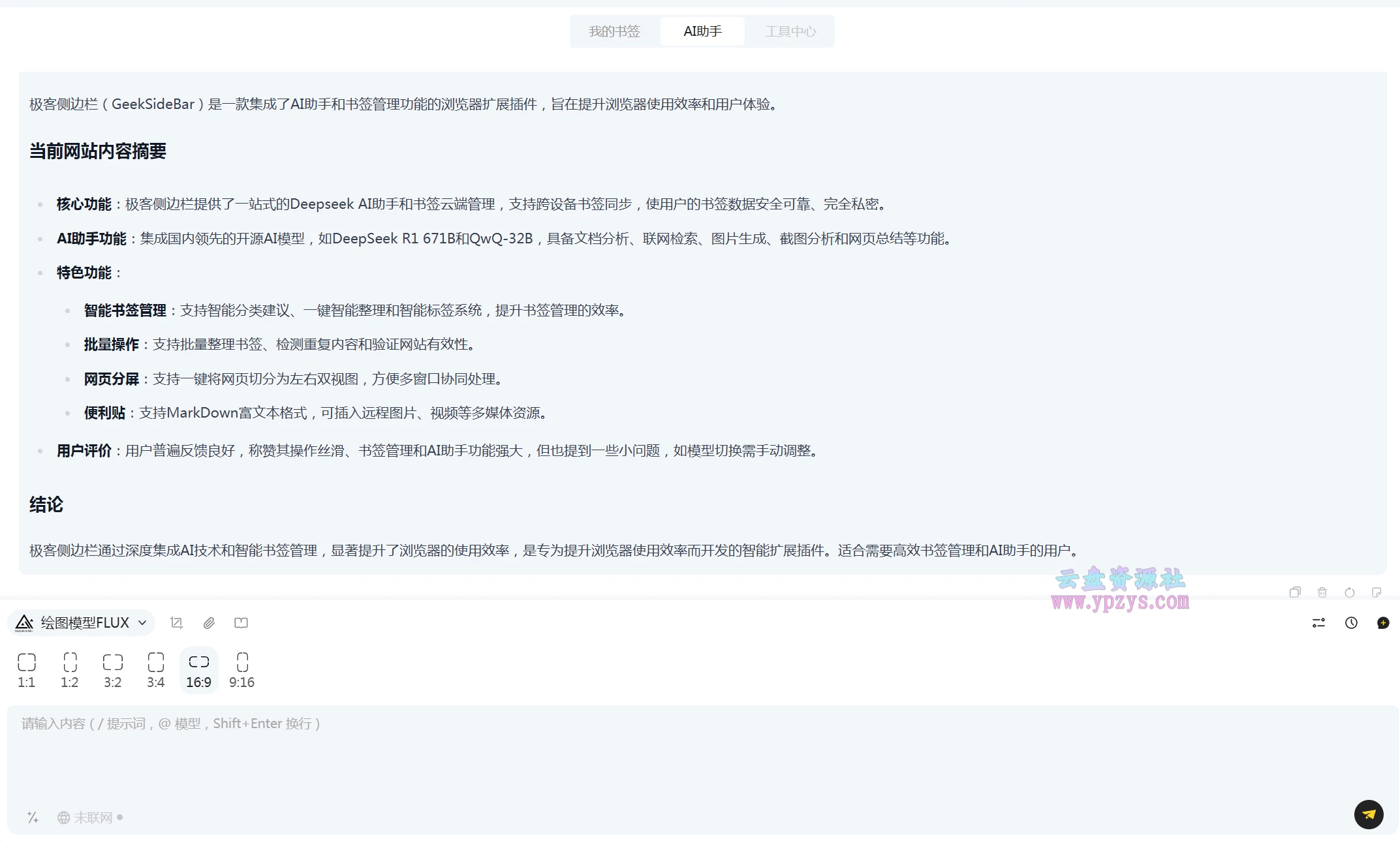Click the magic wand prompt optimizer icon
1400x841 pixels.
(x=33, y=818)
